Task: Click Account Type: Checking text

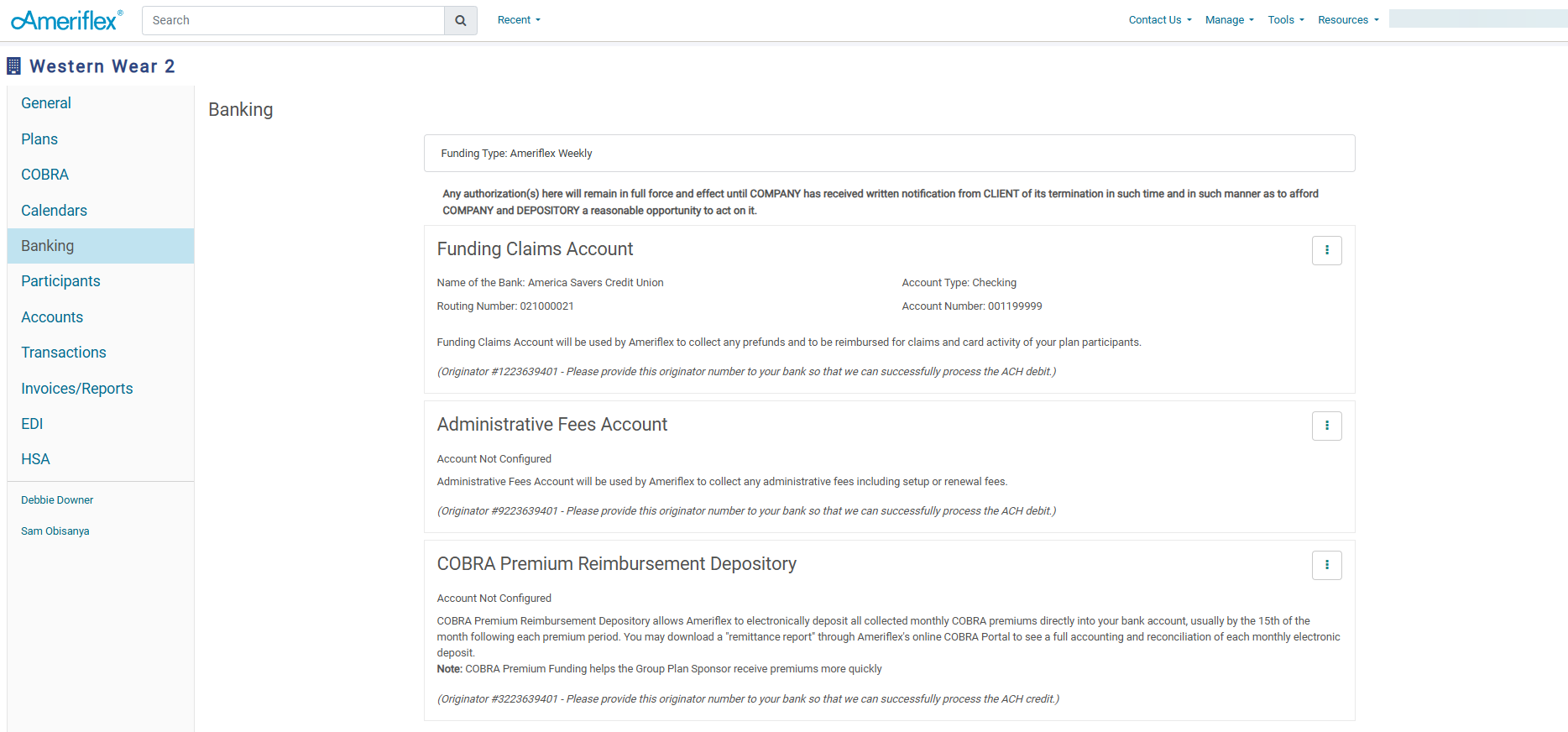Action: (959, 283)
